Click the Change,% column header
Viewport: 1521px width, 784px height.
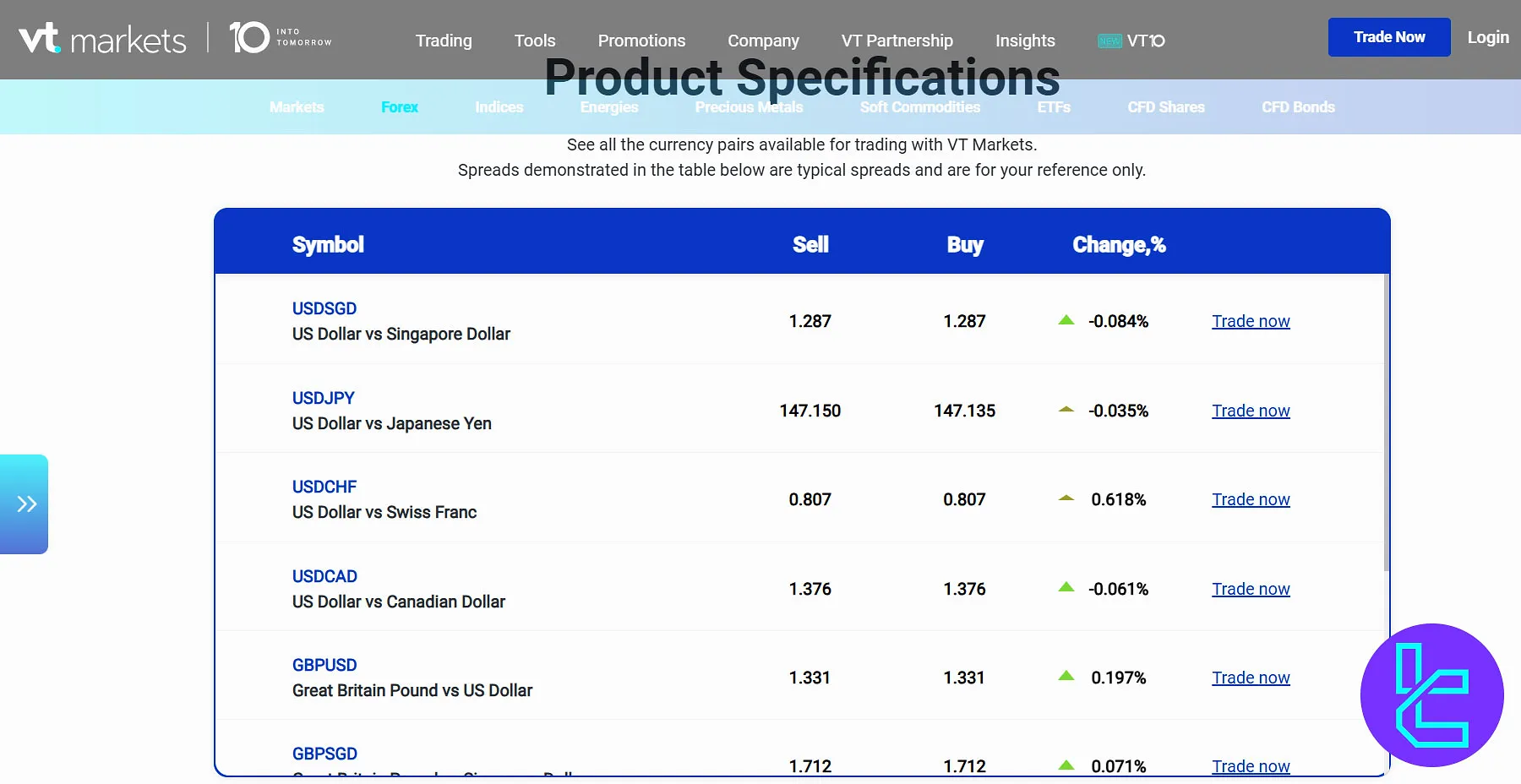tap(1119, 245)
